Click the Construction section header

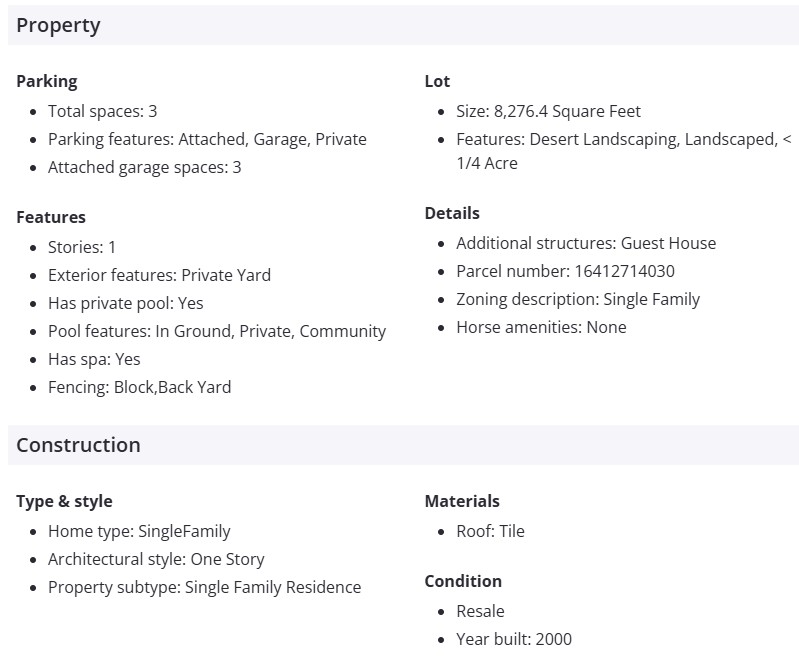[78, 445]
